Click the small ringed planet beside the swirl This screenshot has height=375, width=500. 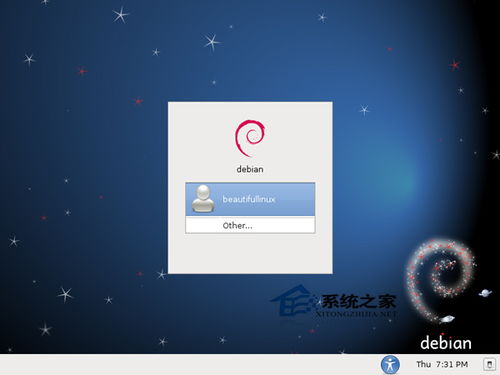485,293
